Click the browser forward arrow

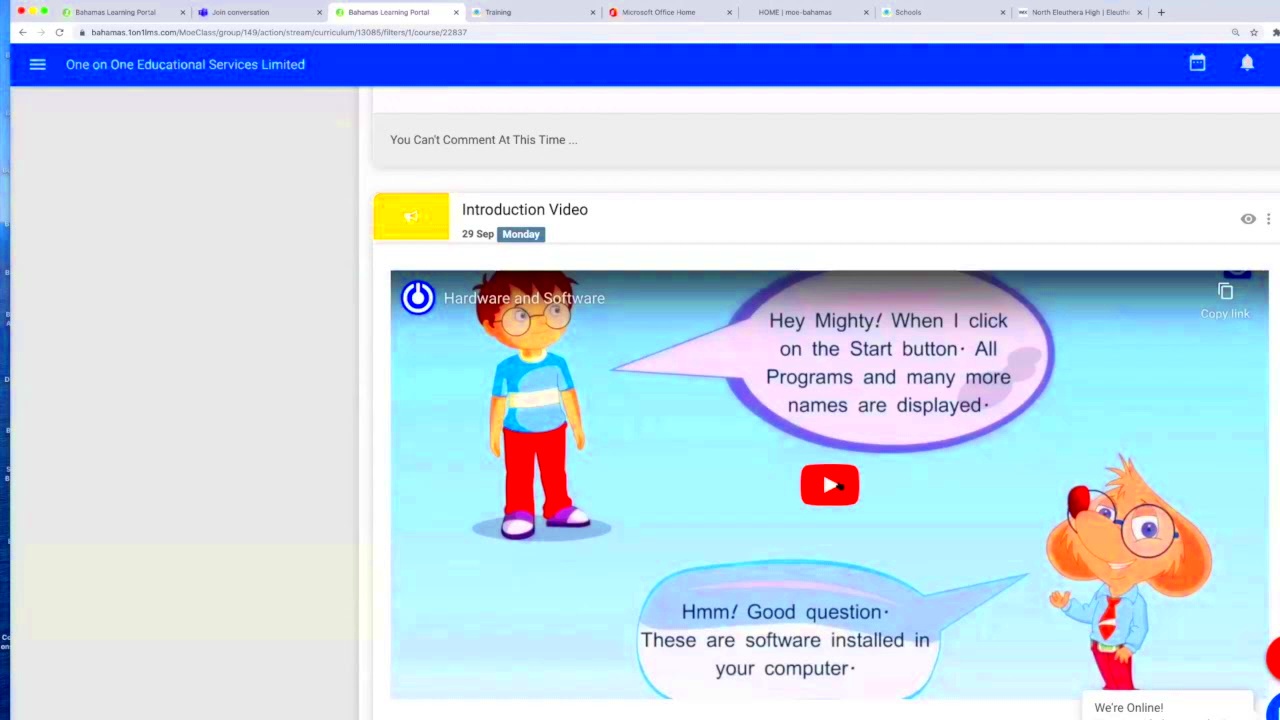coord(41,32)
